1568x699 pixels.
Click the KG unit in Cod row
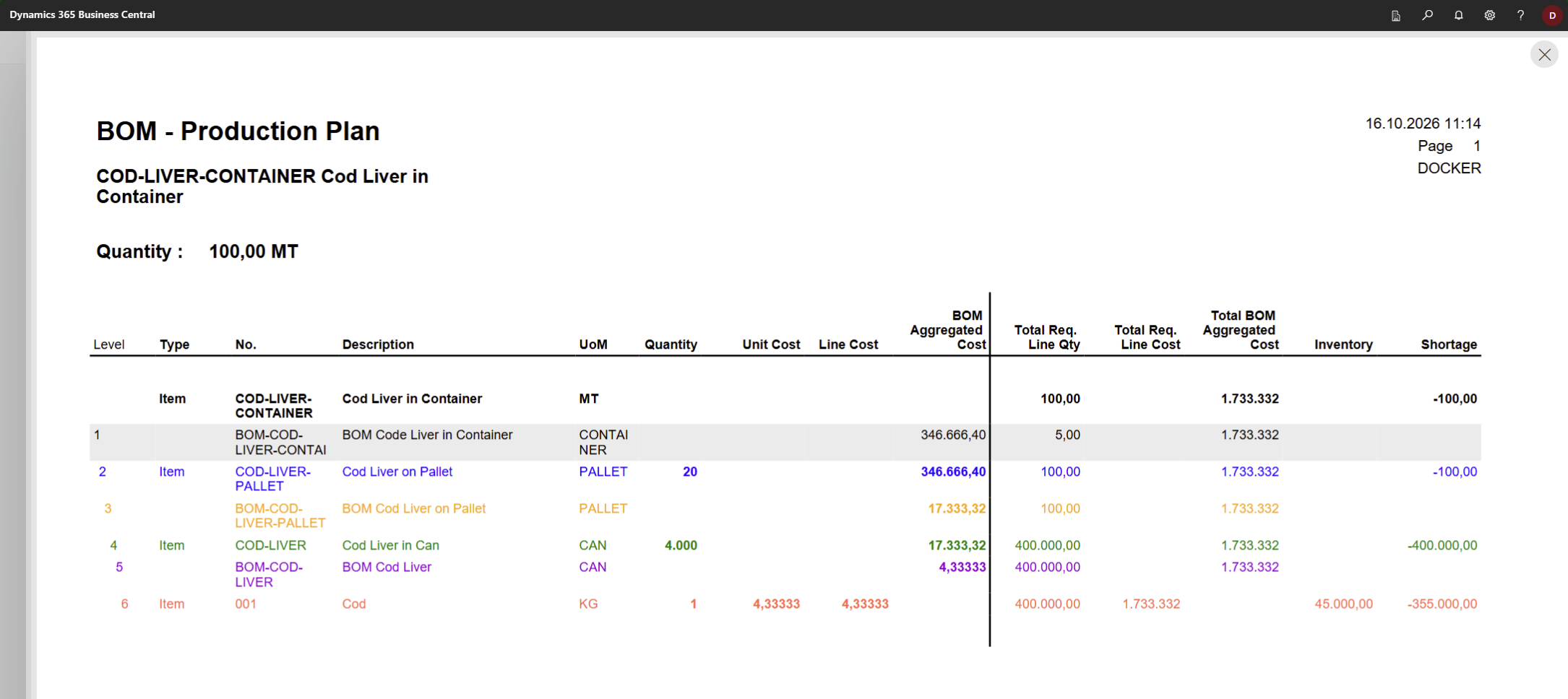(x=588, y=604)
